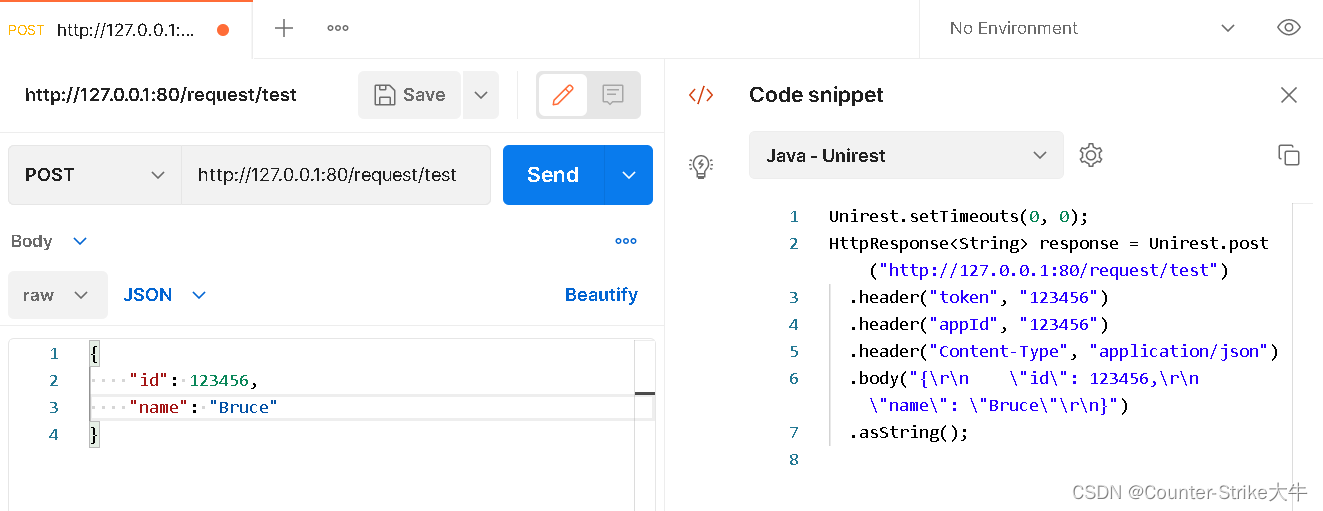Open the request options ellipsis in Body row
The height and width of the screenshot is (511, 1323).
(x=626, y=241)
